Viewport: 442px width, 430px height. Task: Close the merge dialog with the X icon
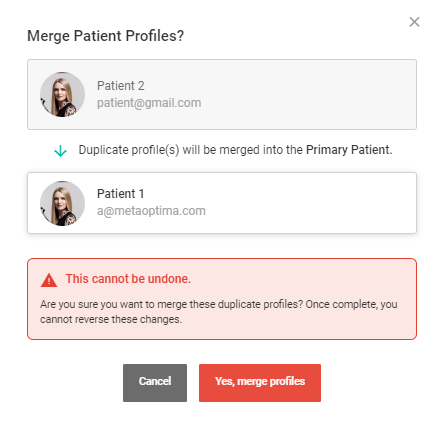point(414,22)
